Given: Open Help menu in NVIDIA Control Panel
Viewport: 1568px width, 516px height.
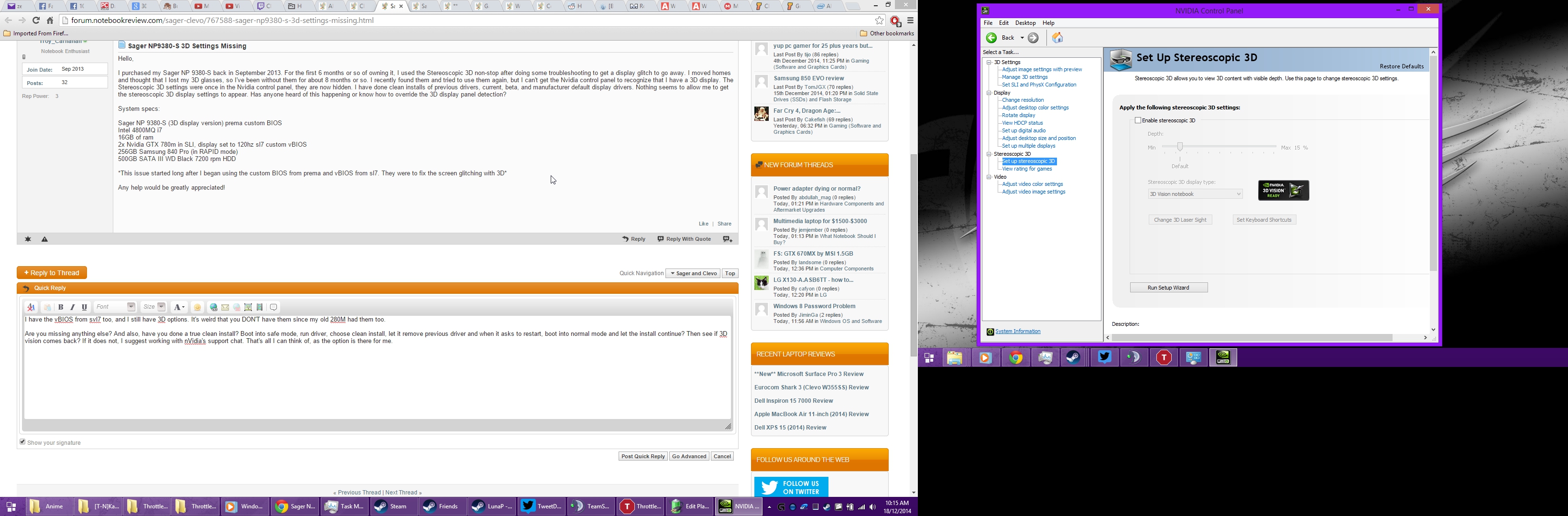Looking at the screenshot, I should point(1048,23).
